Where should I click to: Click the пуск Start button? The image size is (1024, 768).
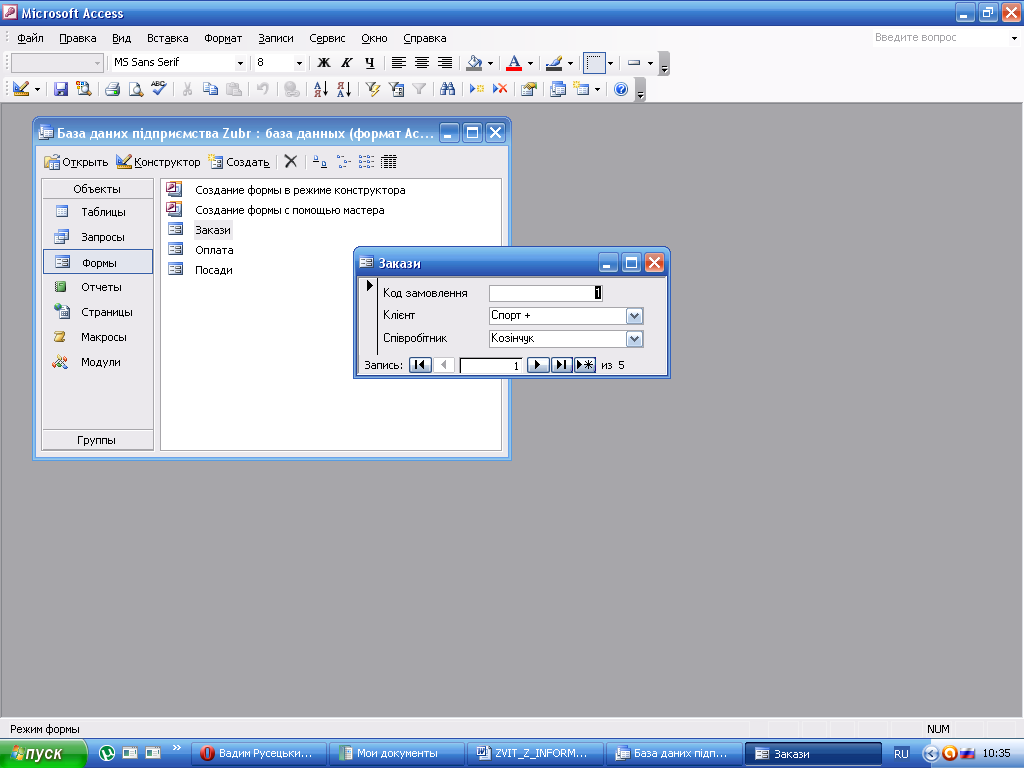pos(43,754)
